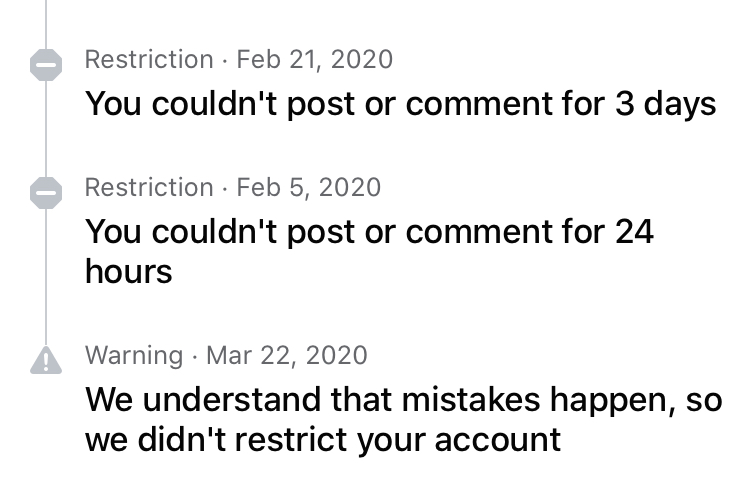Screen dimensions: 750x498
Task: Click the Feb 21 restriction minus icon
Action: pos(45,65)
